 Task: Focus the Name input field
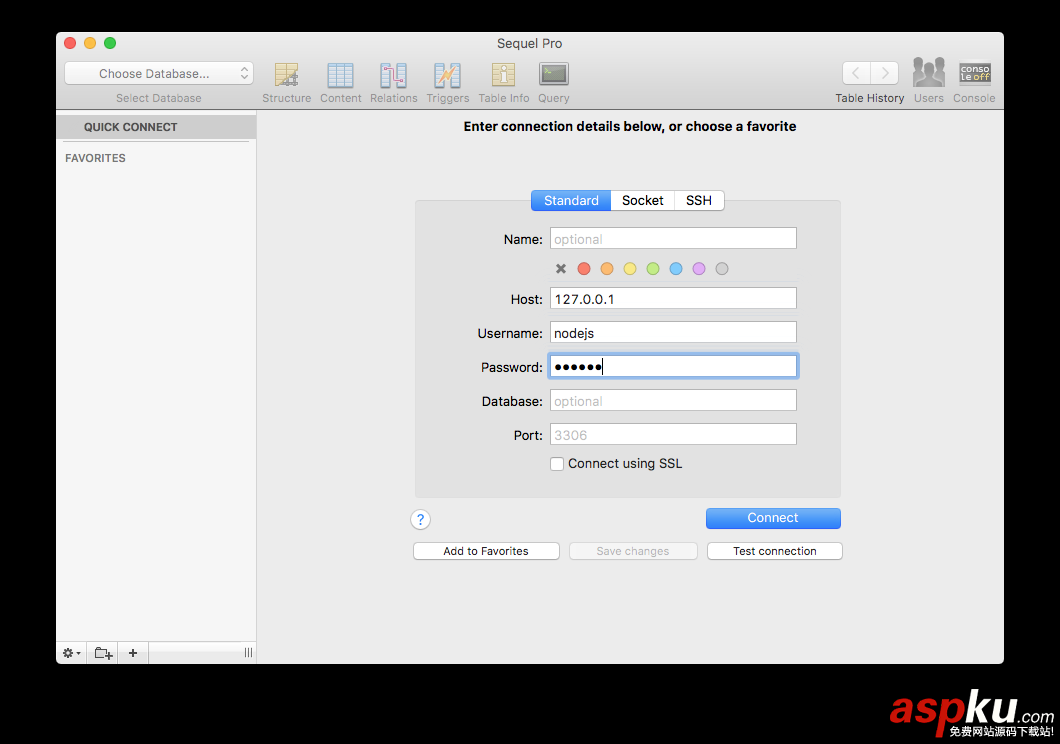coord(673,239)
